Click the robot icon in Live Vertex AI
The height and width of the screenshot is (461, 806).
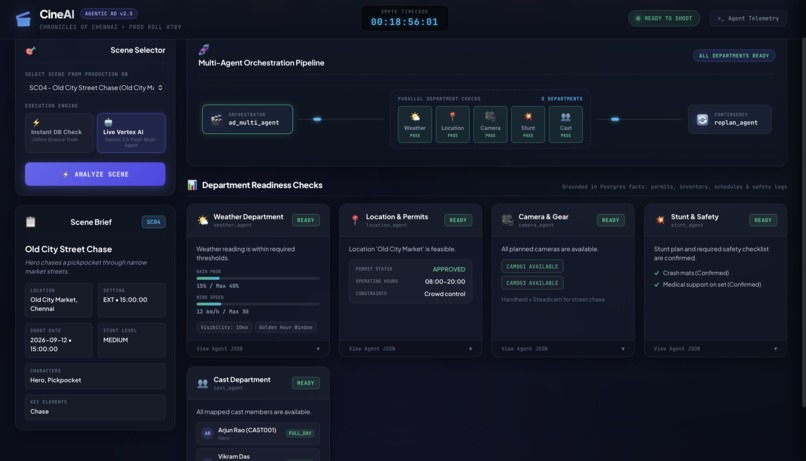tap(108, 122)
